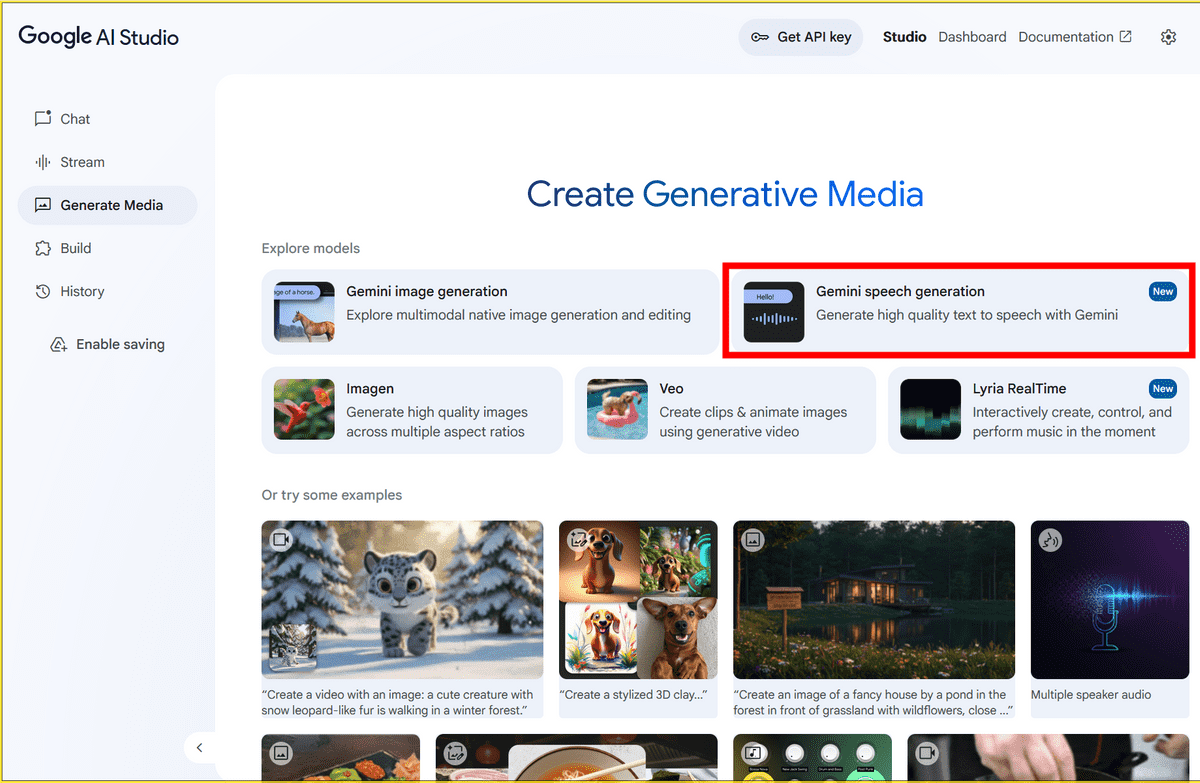Screen dimensions: 1200x783
Task: Open the fancy house by pond example
Action: tap(874, 600)
